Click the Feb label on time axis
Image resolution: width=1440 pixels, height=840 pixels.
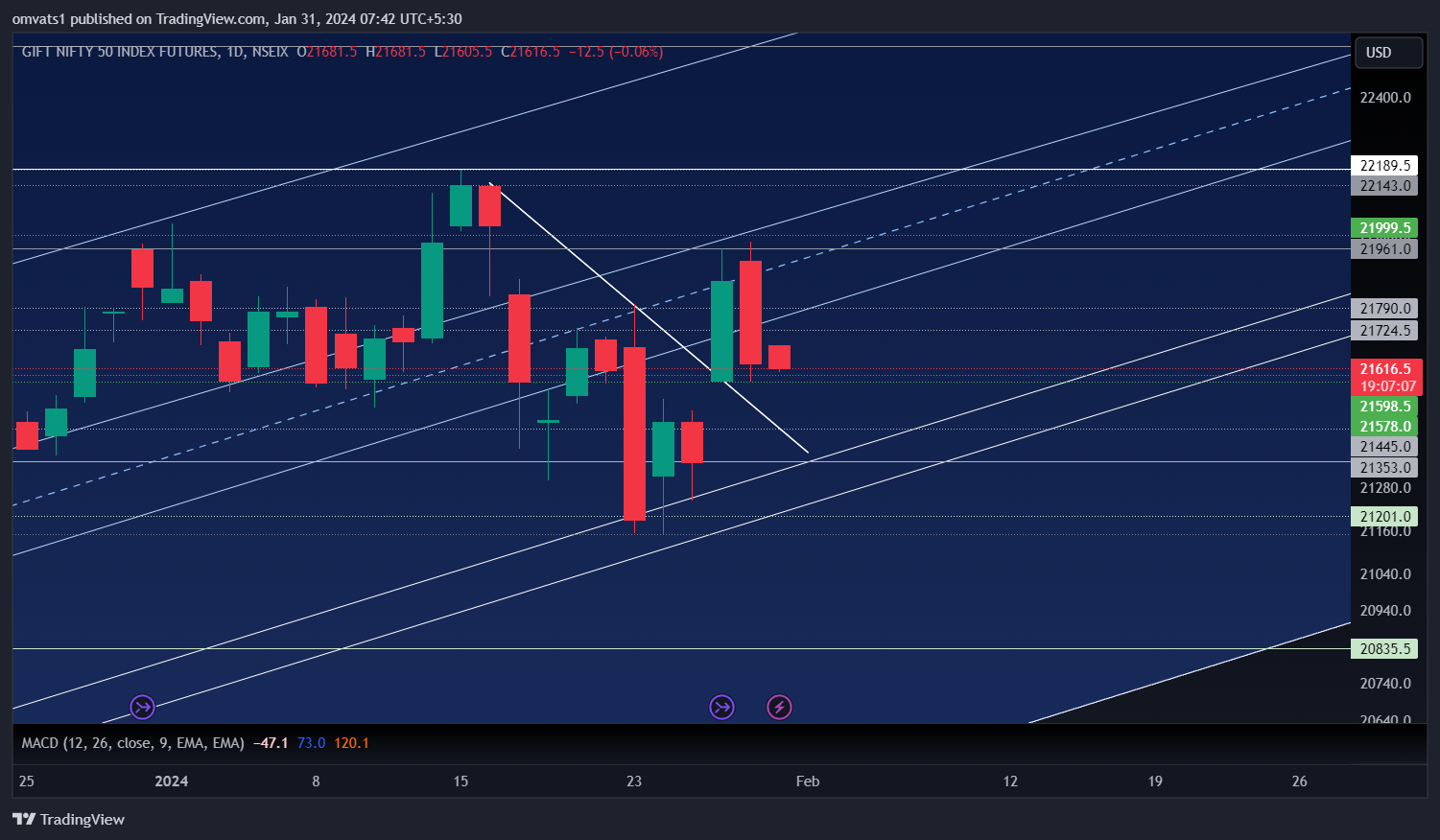click(x=808, y=782)
